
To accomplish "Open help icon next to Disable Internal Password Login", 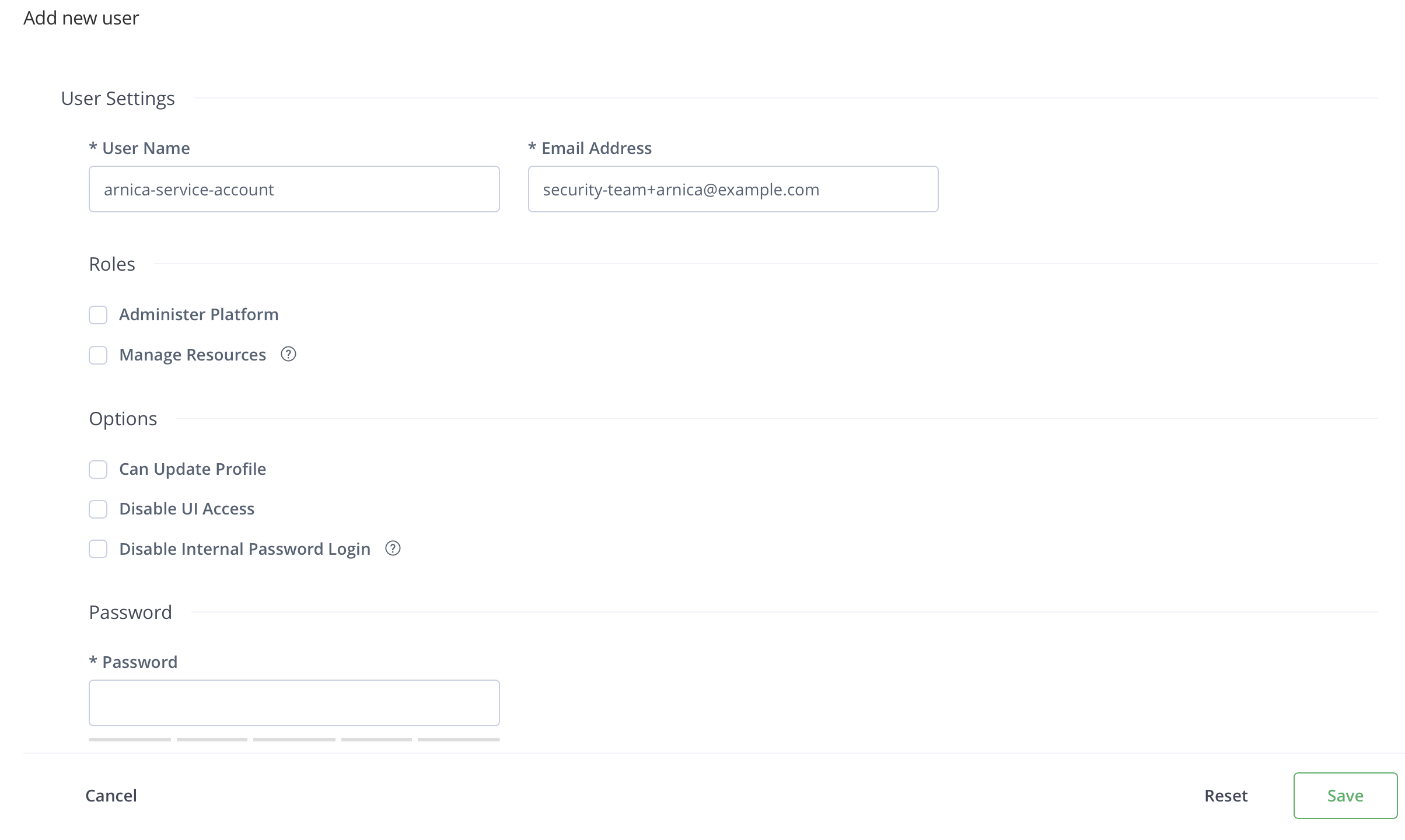I will [393, 548].
